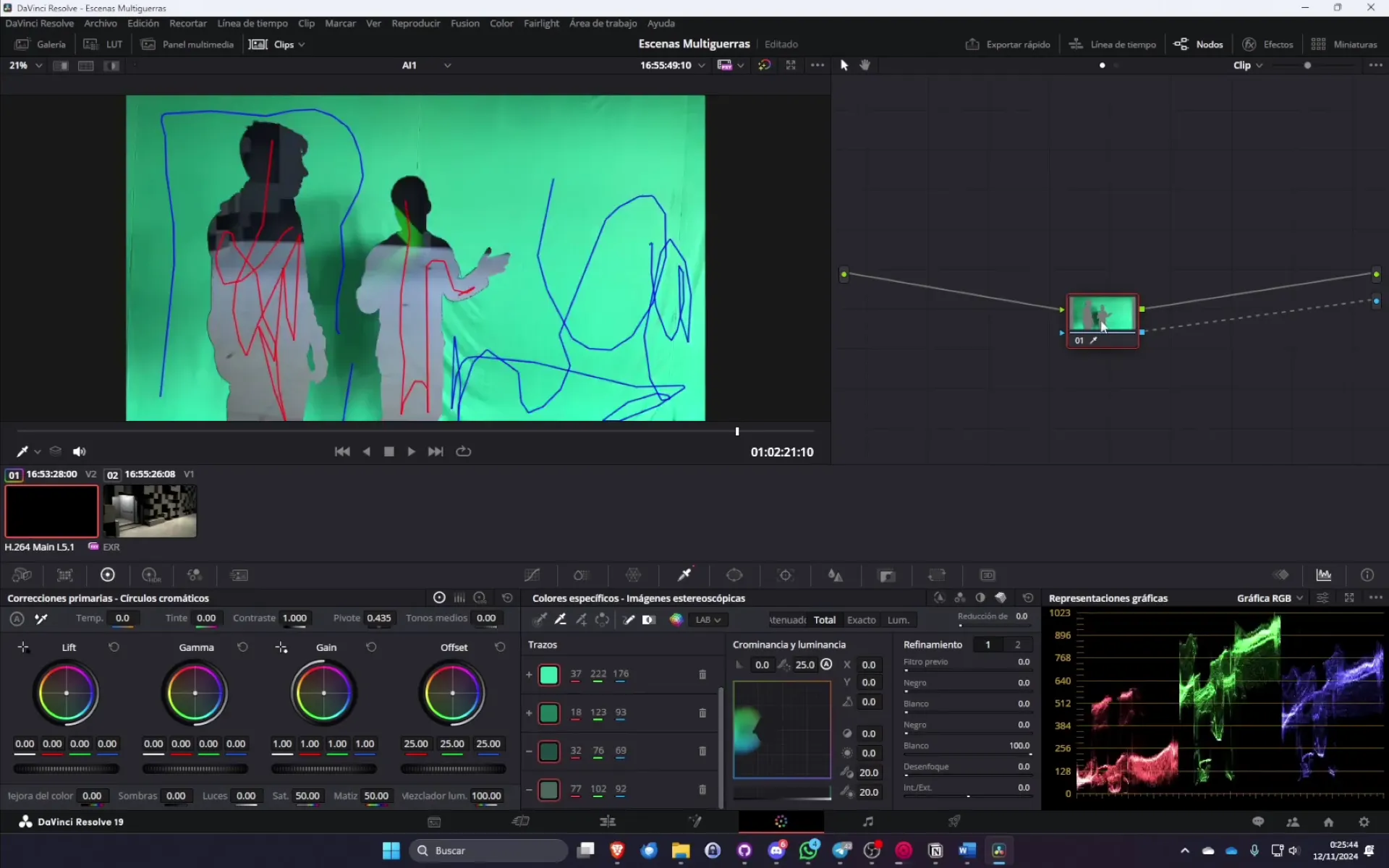Open project settings gear icon
This screenshot has width=1389, height=868.
[x=1364, y=822]
